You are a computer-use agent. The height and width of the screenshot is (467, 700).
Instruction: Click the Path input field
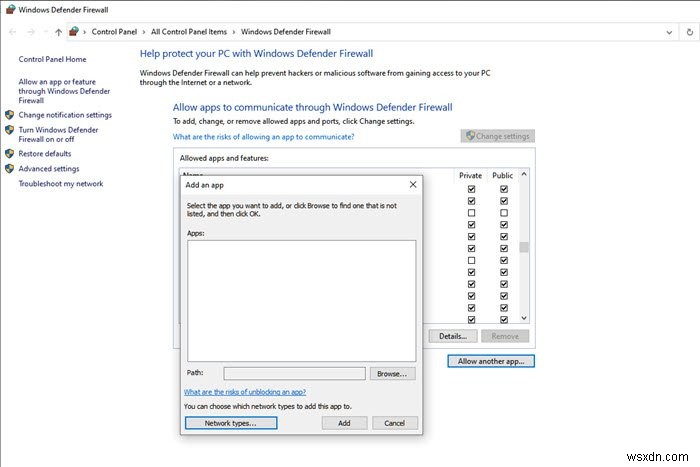294,374
